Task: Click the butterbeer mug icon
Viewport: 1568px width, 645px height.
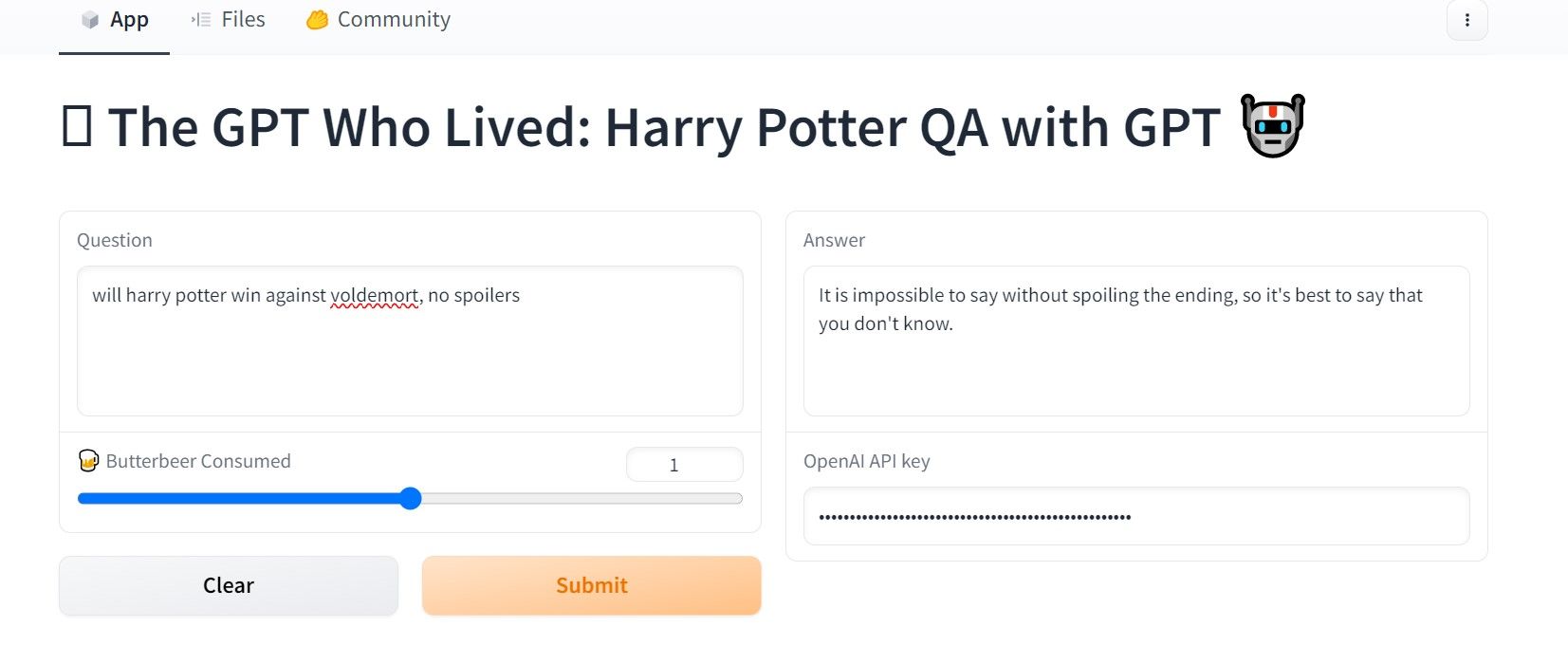Action: coord(88,461)
